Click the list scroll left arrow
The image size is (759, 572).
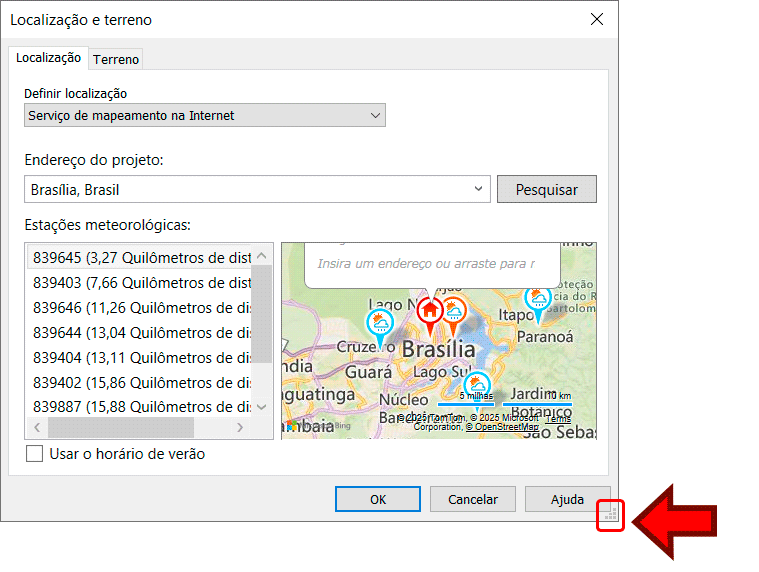click(37, 427)
